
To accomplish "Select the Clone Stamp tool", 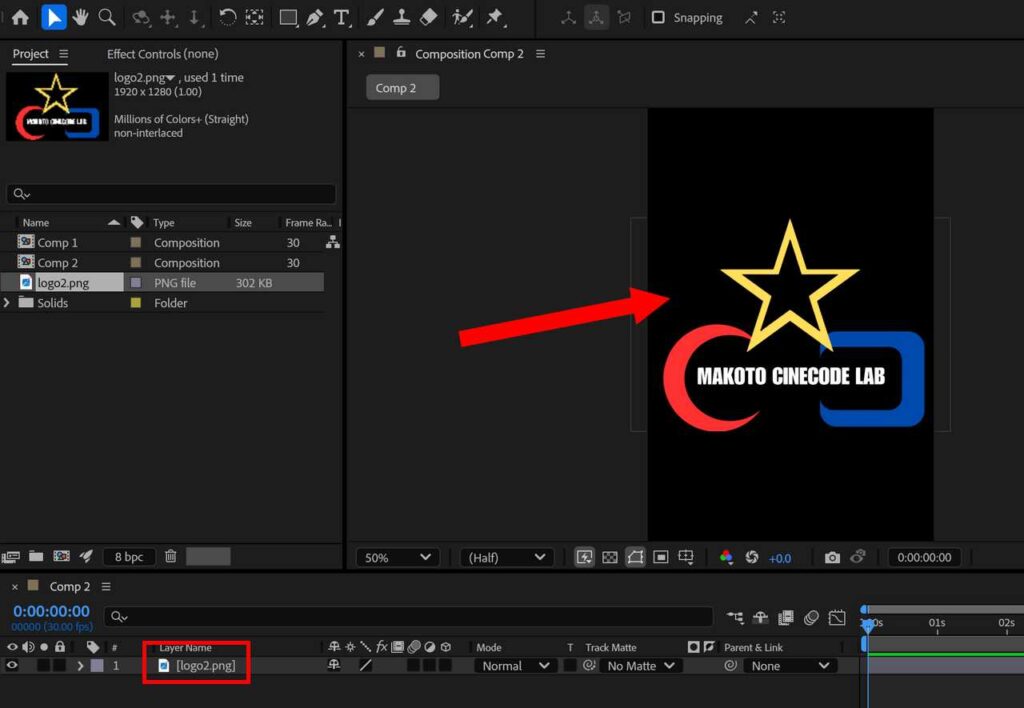I will point(401,18).
